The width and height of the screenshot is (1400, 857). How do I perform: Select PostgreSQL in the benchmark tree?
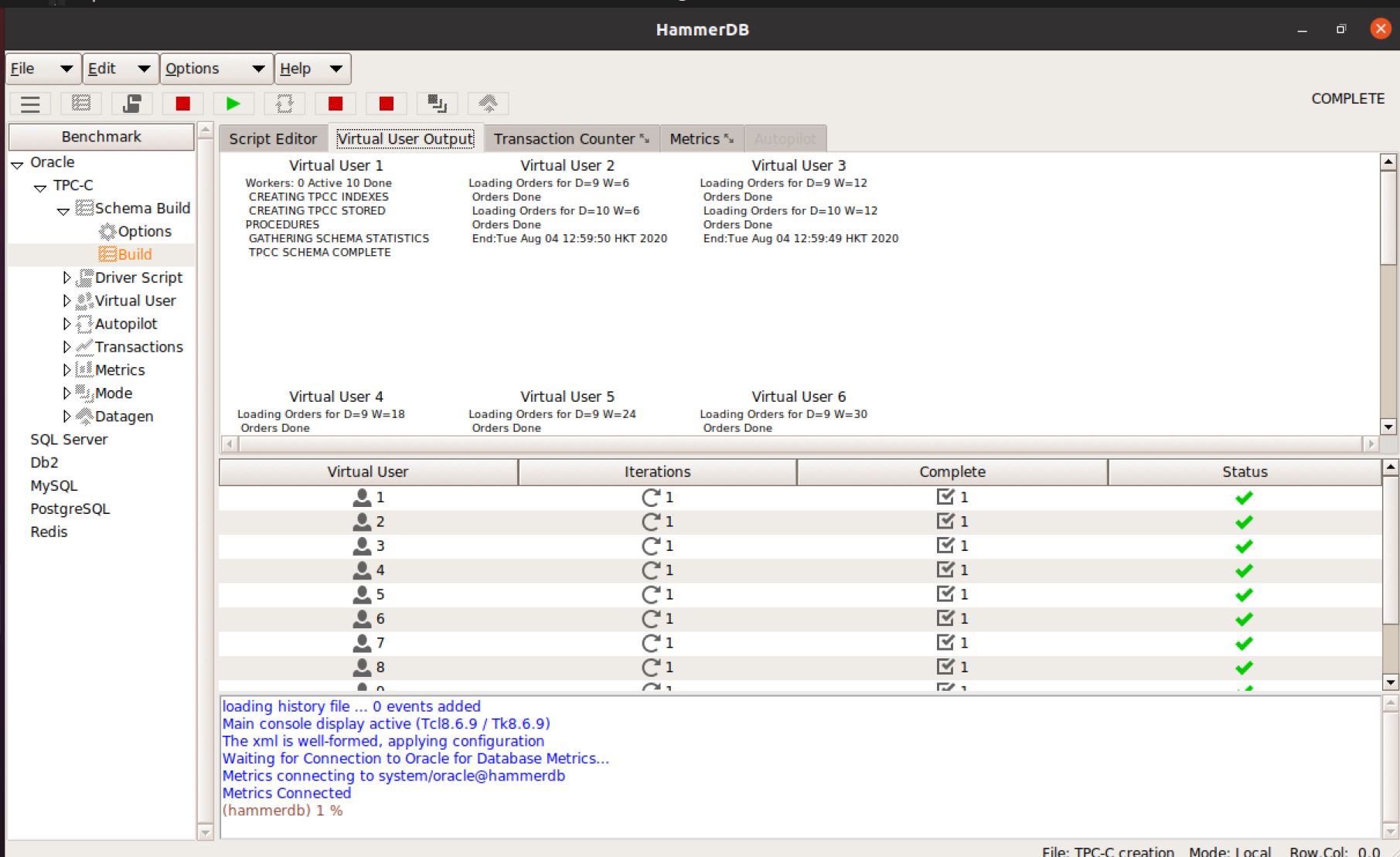tap(70, 508)
